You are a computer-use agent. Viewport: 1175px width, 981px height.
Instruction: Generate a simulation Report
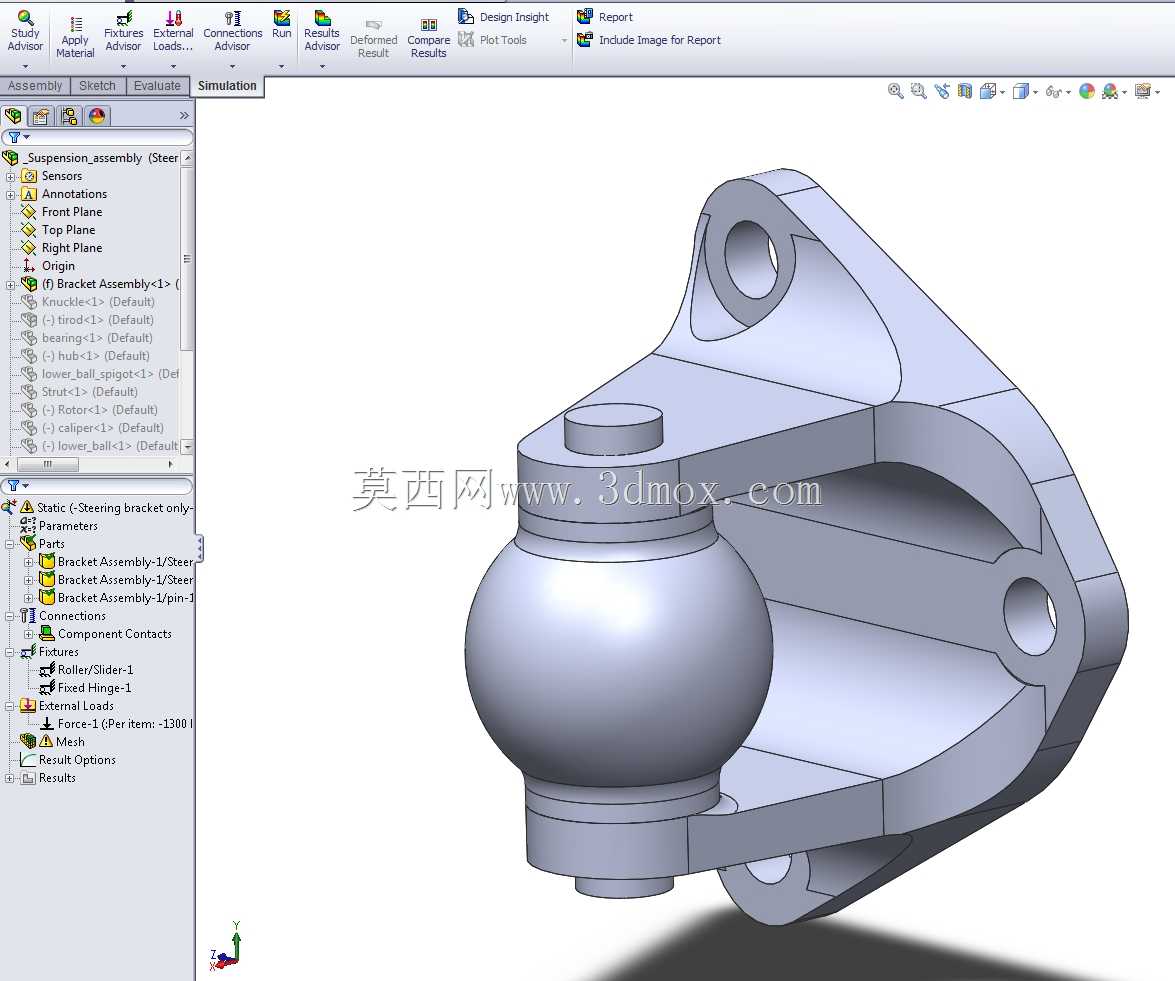tap(605, 16)
